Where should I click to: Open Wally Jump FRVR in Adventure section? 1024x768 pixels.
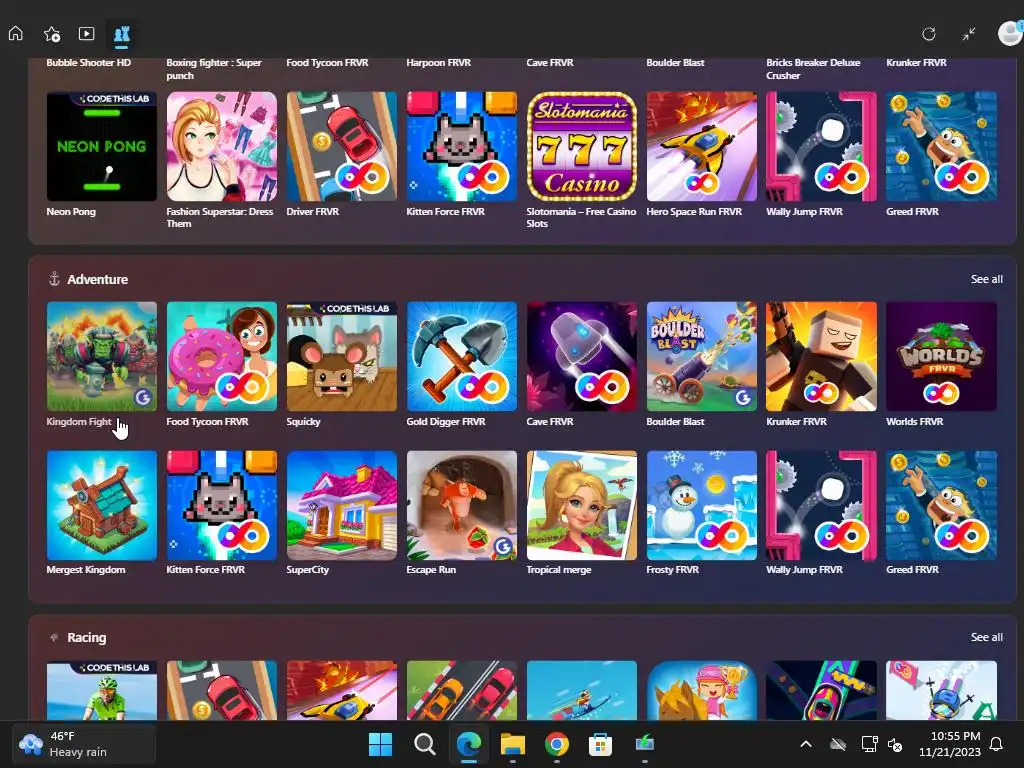[822, 505]
